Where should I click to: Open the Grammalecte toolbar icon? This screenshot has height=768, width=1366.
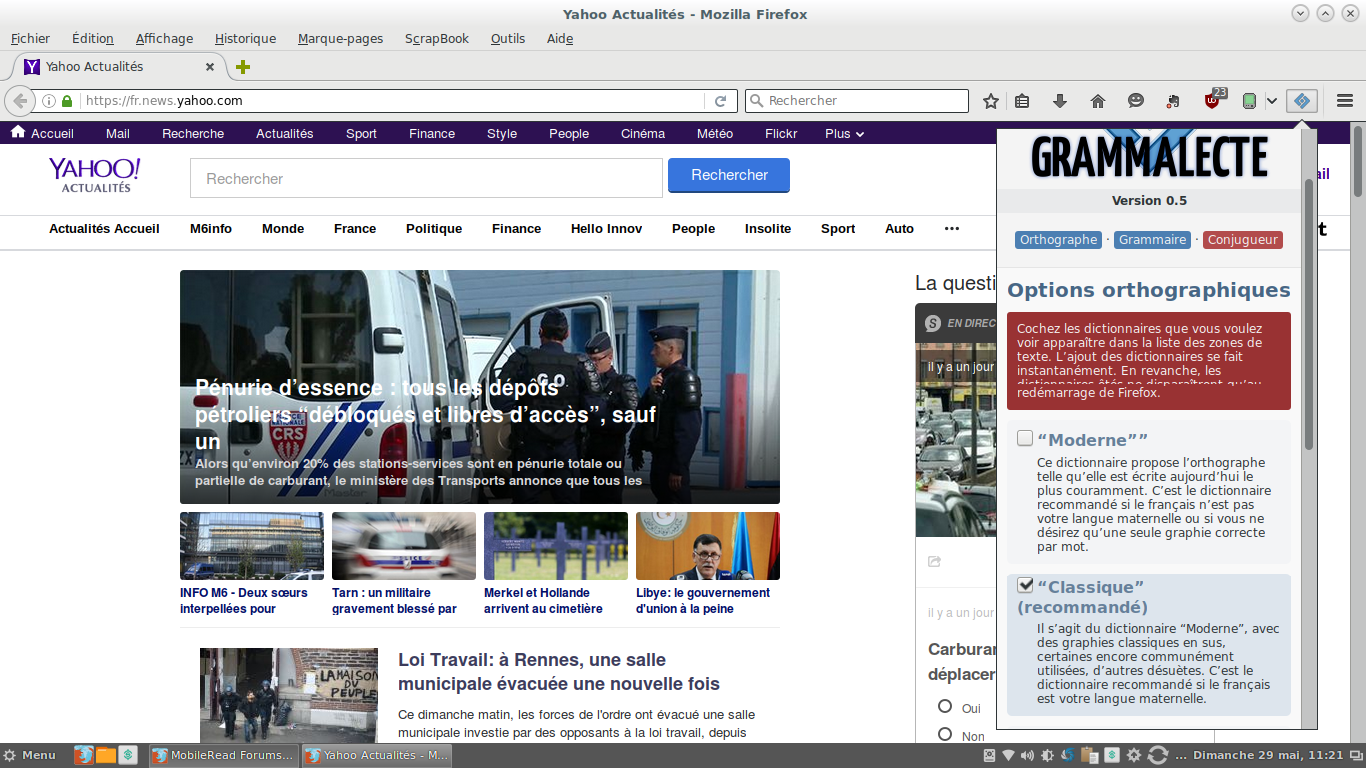click(x=1301, y=101)
